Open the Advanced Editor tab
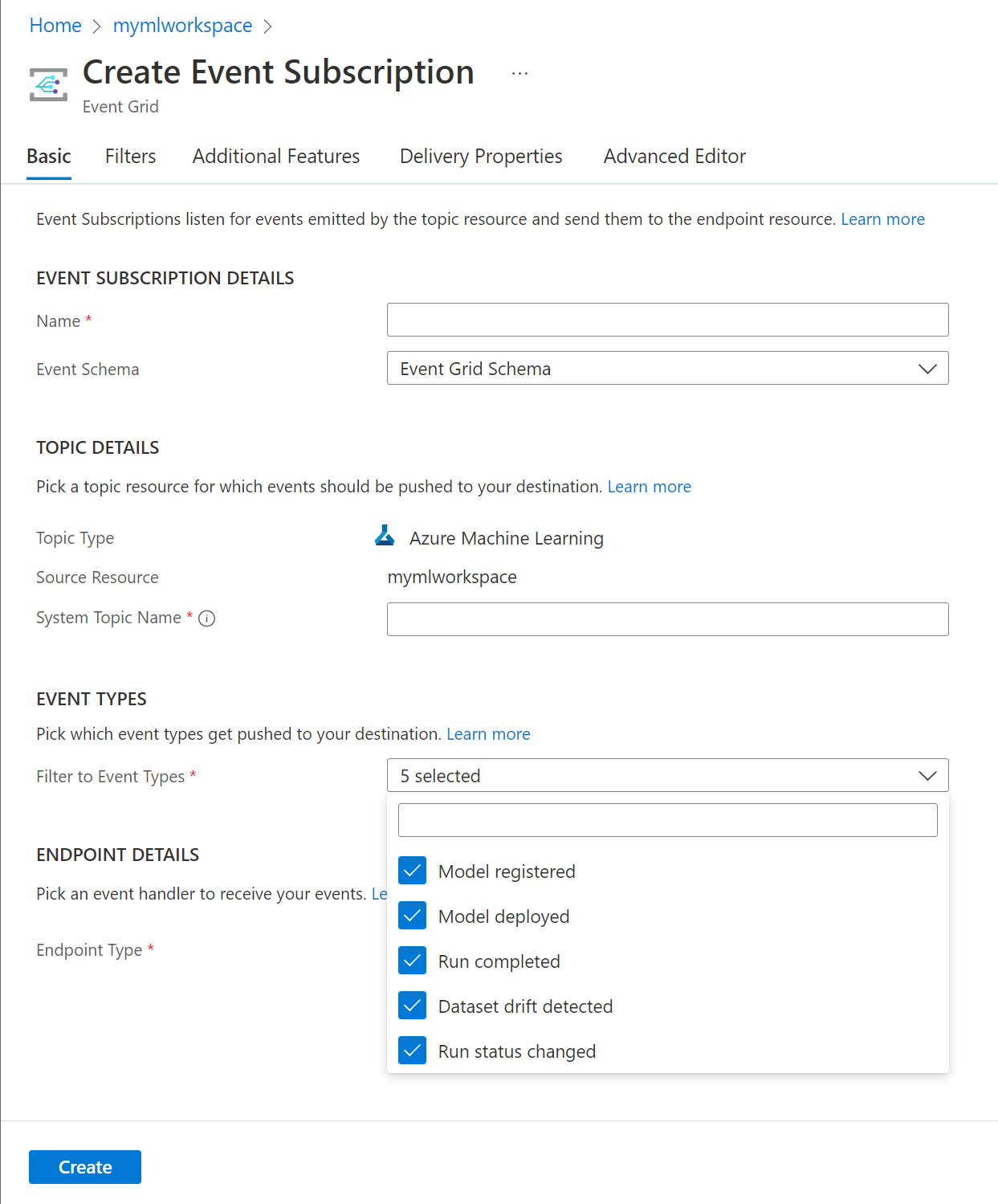998x1204 pixels. [674, 157]
